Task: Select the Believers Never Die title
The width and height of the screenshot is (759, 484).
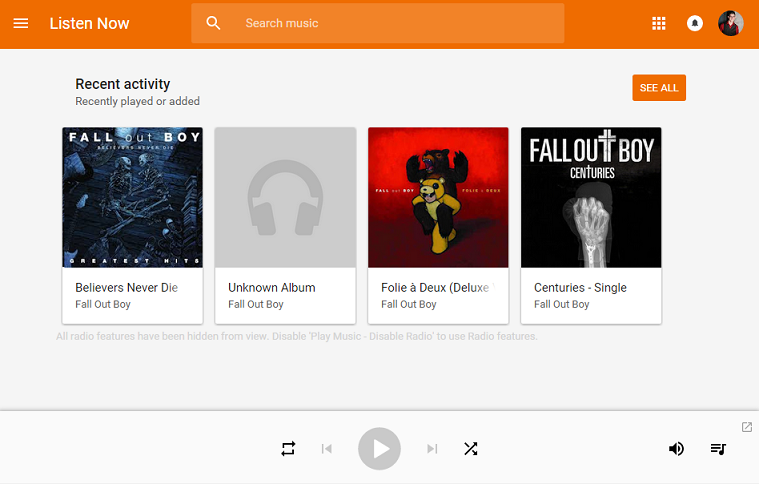Action: click(x=126, y=287)
